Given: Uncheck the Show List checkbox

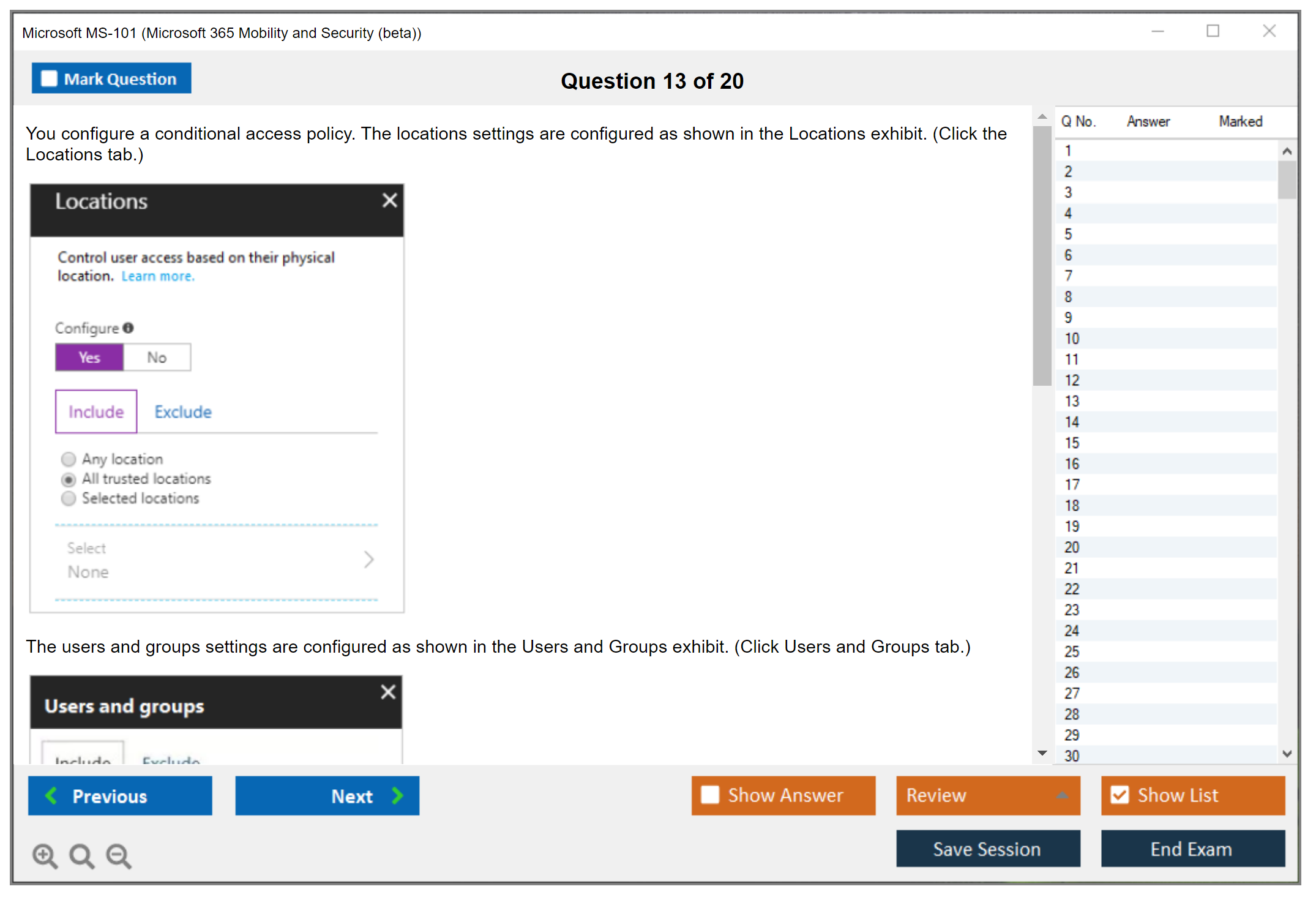Looking at the screenshot, I should [1120, 795].
